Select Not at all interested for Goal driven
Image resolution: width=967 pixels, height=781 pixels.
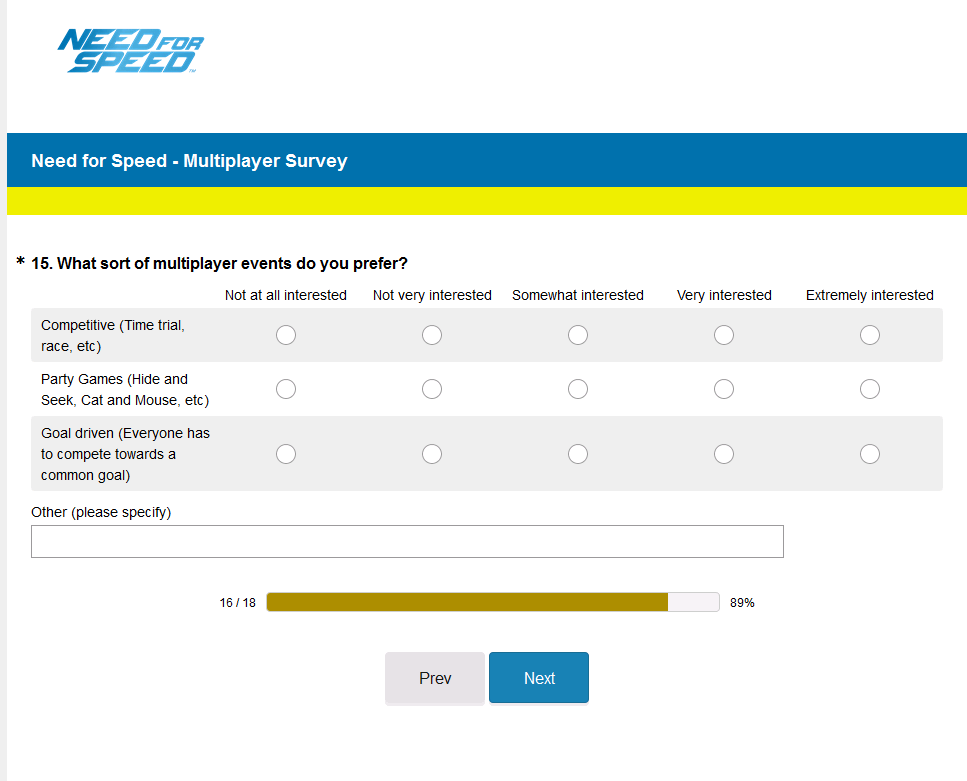click(286, 454)
